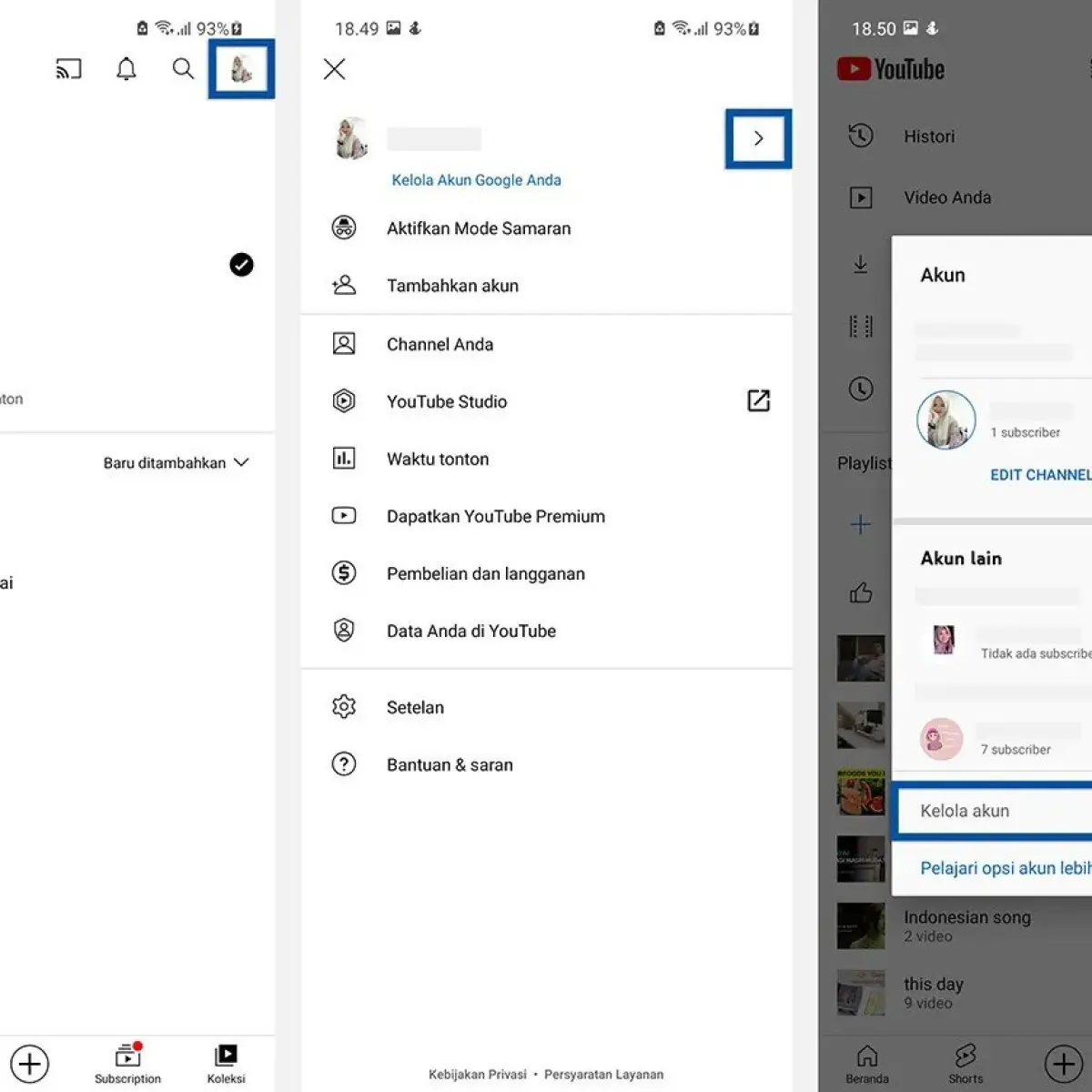Switch to the Subscription tab
The width and height of the screenshot is (1092, 1092).
(x=127, y=1064)
